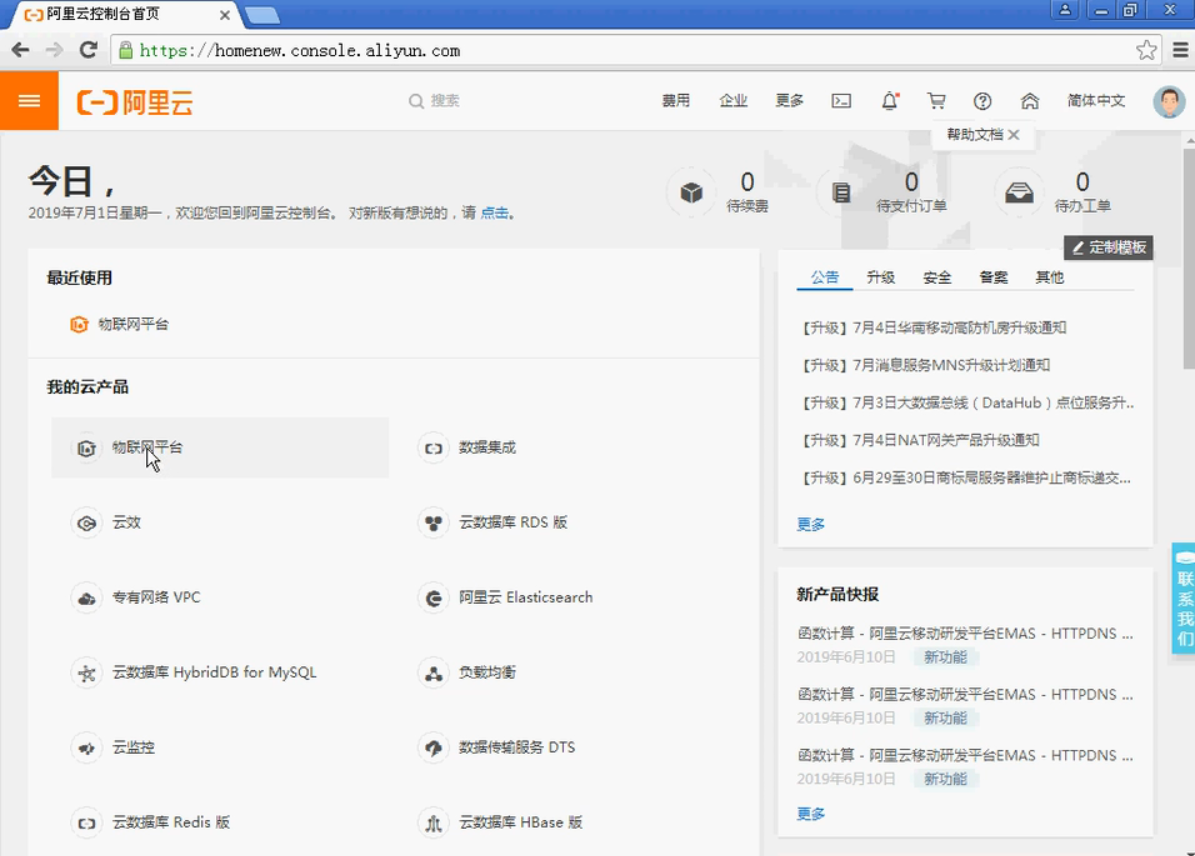Click the HybridDB for MySQL icon

coord(87,673)
